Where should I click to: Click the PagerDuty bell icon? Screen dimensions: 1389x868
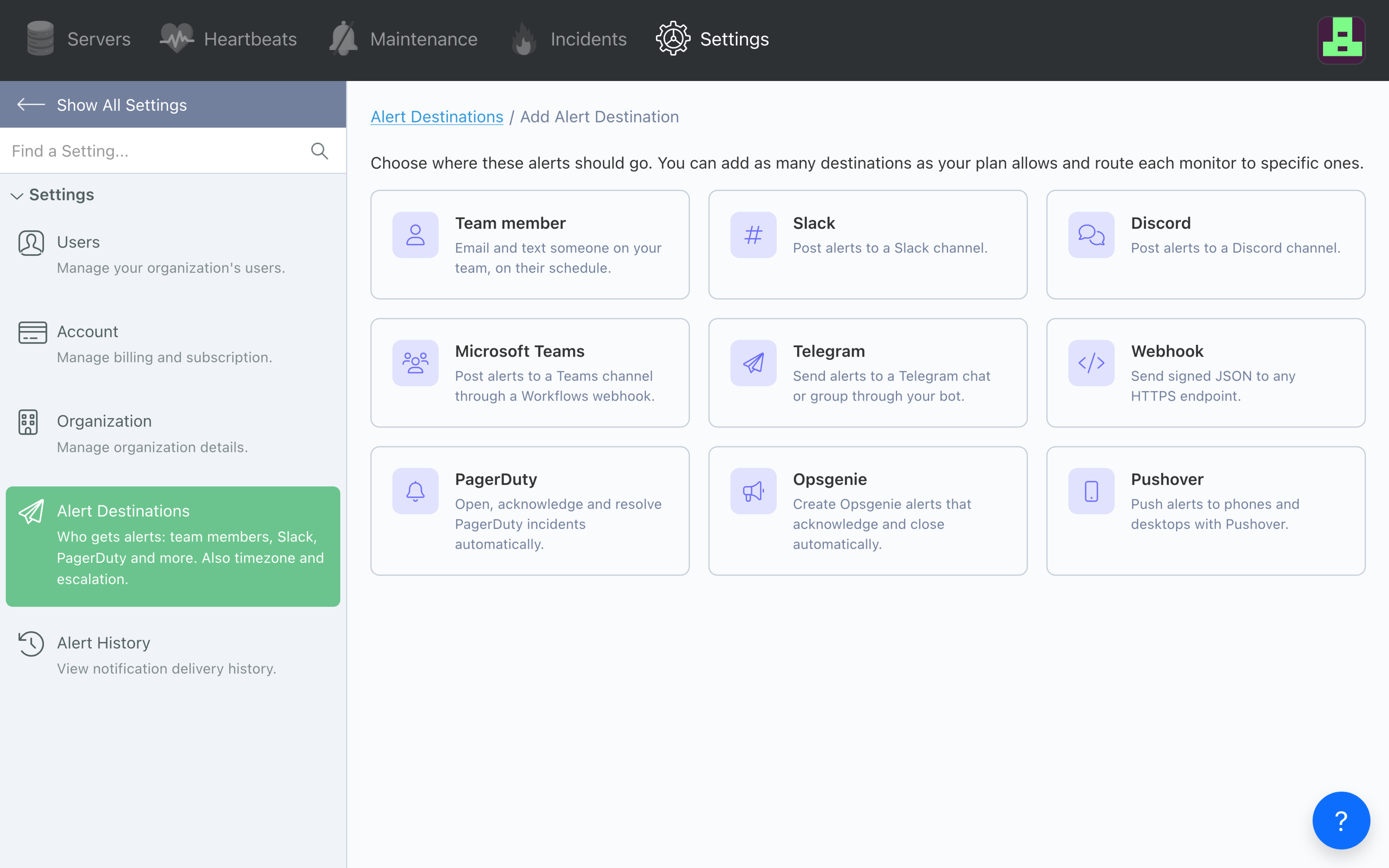tap(415, 491)
